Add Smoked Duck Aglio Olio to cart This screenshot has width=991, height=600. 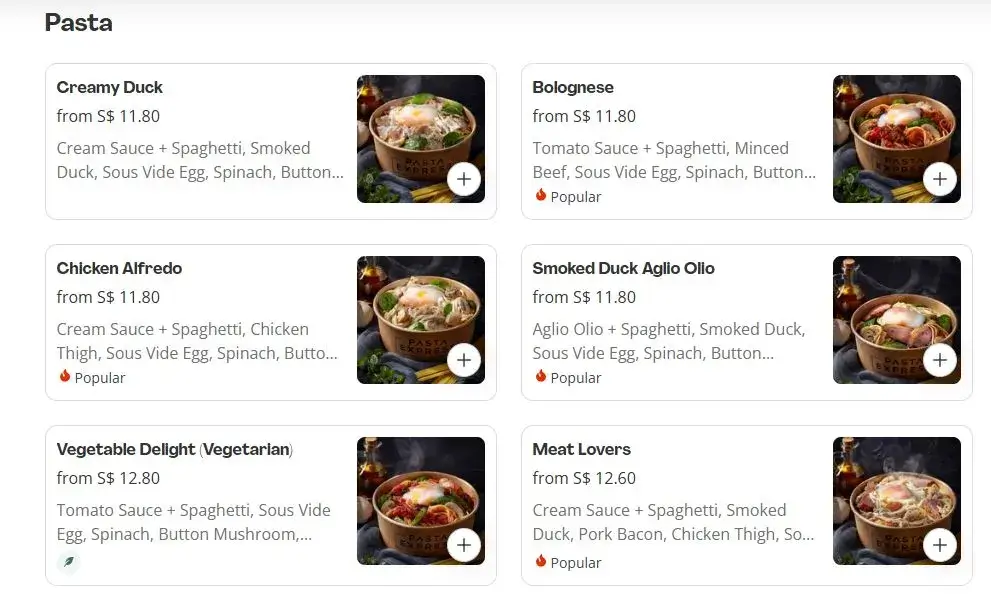click(940, 360)
